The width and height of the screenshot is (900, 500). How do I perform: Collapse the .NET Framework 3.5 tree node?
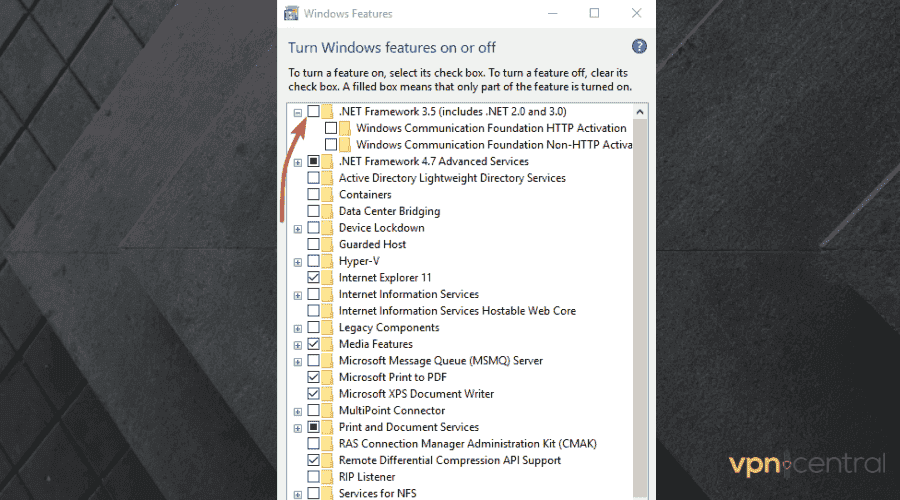click(297, 113)
